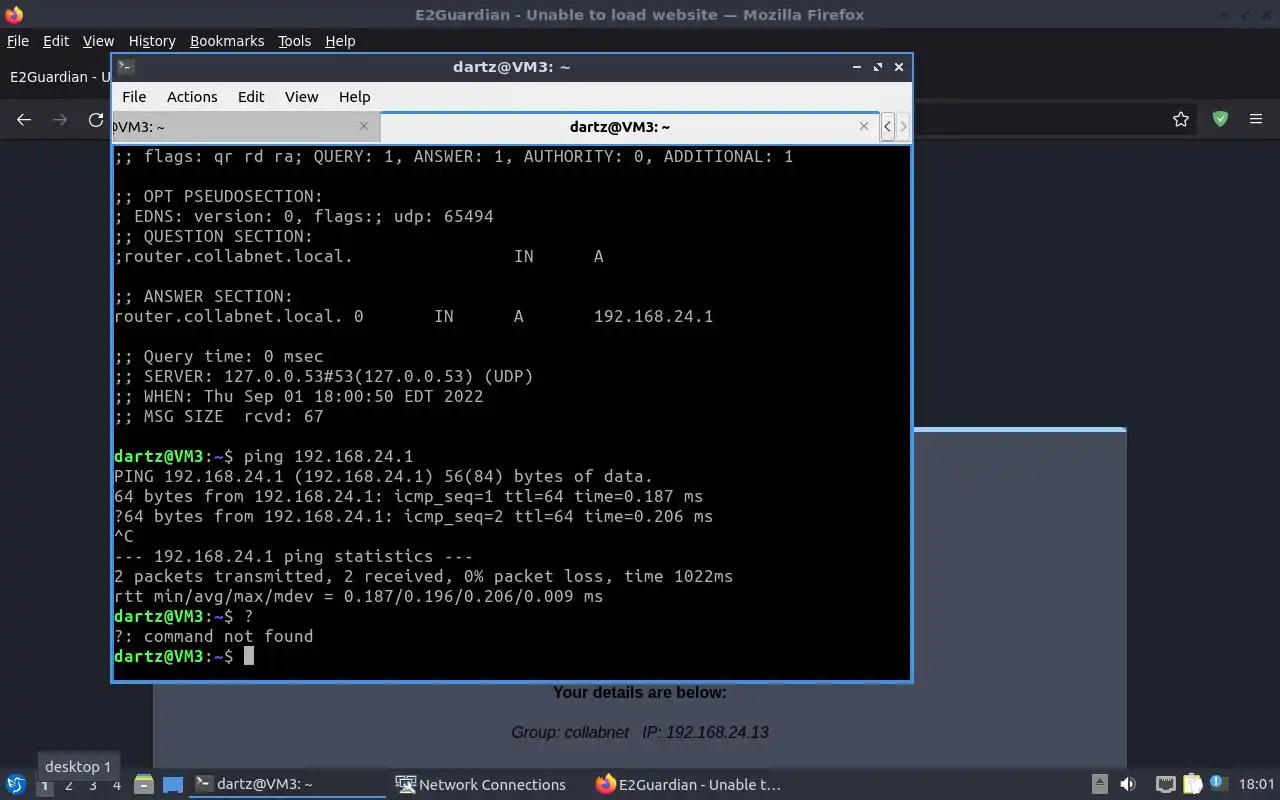Screen dimensions: 1280x800
Task: Click the Firefox logo in title bar
Action: click(14, 15)
